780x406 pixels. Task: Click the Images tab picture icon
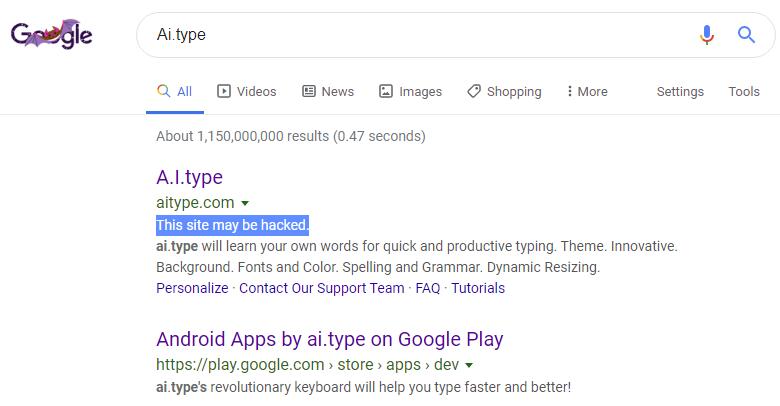point(386,91)
